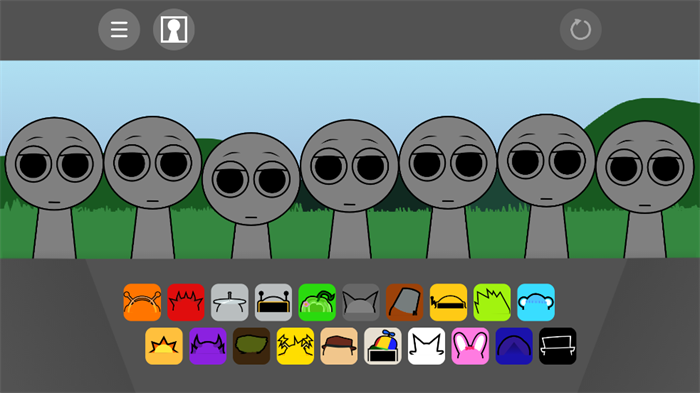Select the dark blue hood icon

[514, 346]
